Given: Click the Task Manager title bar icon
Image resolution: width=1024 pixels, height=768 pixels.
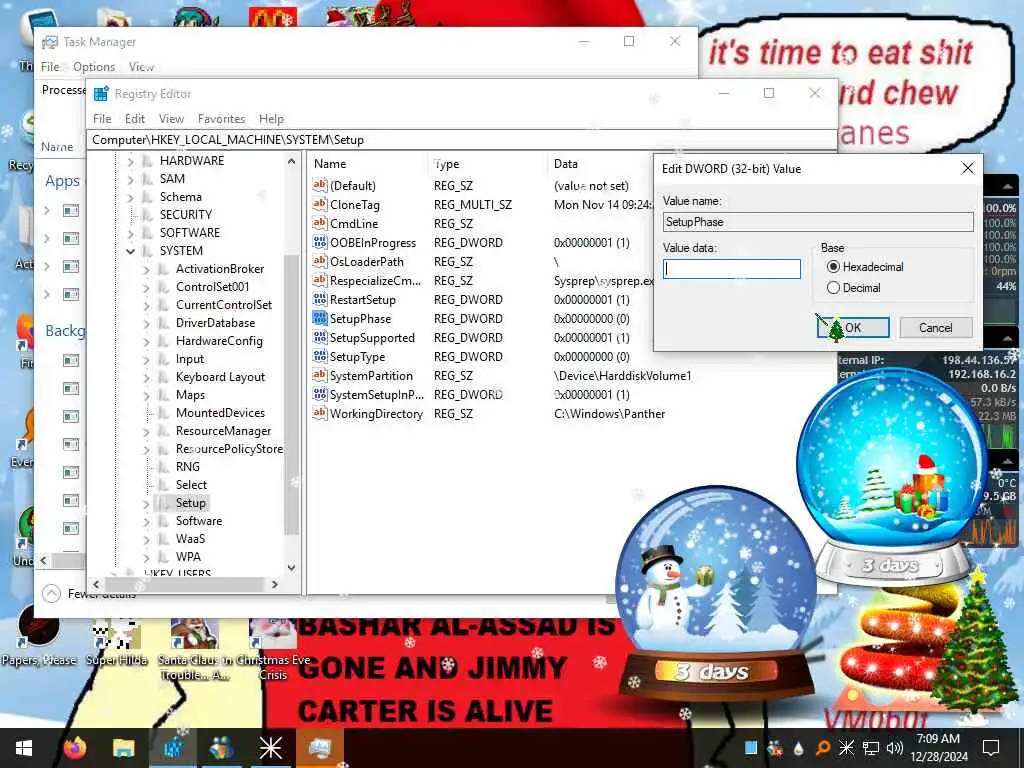Looking at the screenshot, I should [50, 42].
